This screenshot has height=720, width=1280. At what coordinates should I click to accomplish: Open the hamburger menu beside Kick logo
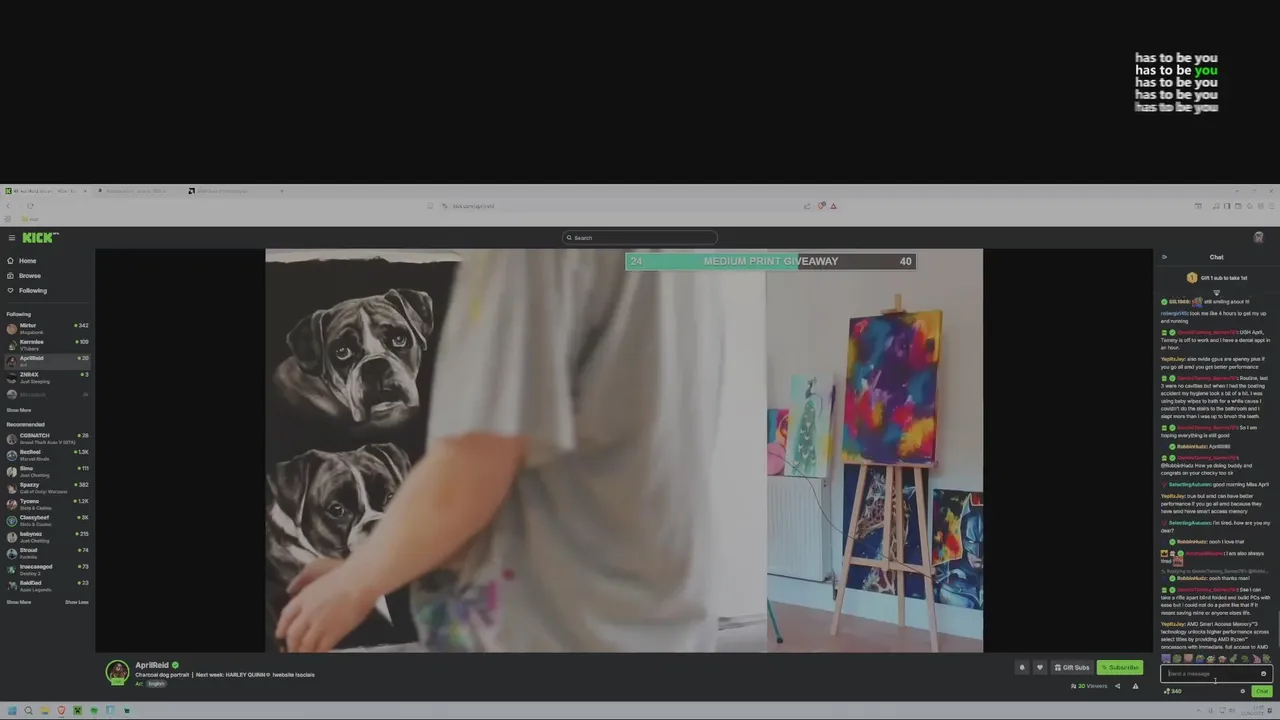click(11, 238)
